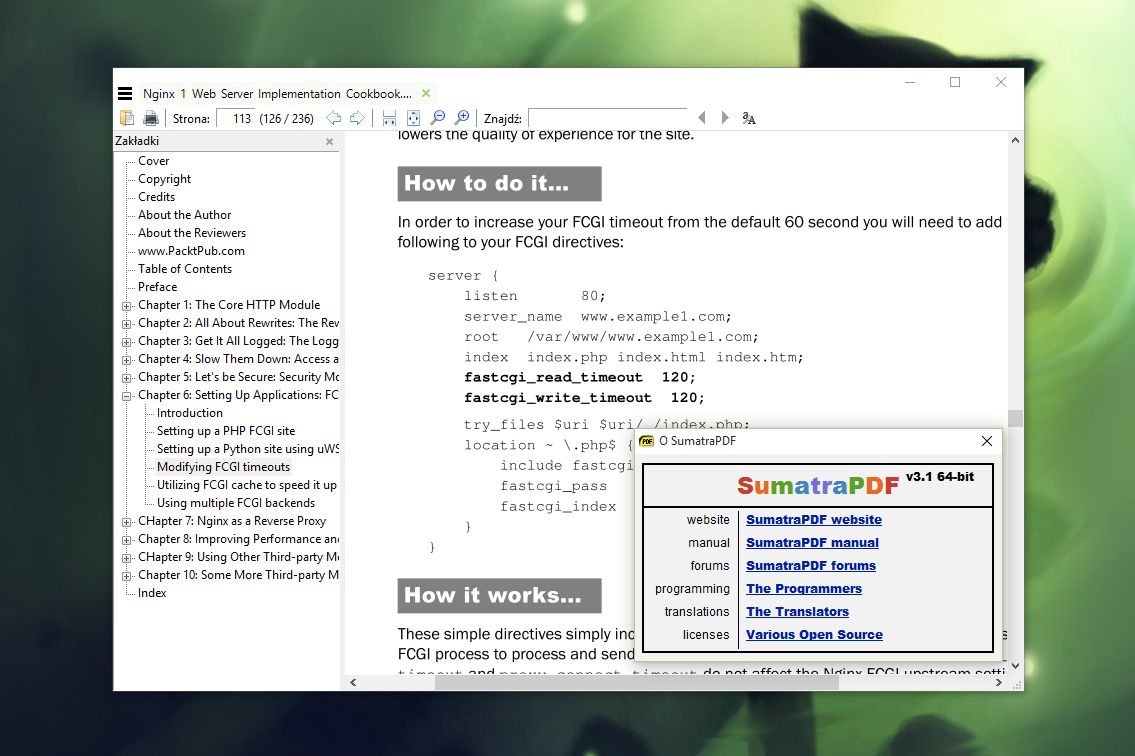Viewport: 1135px width, 756px height.
Task: Expand Chapter 2: All About Rewrites
Action: (127, 324)
